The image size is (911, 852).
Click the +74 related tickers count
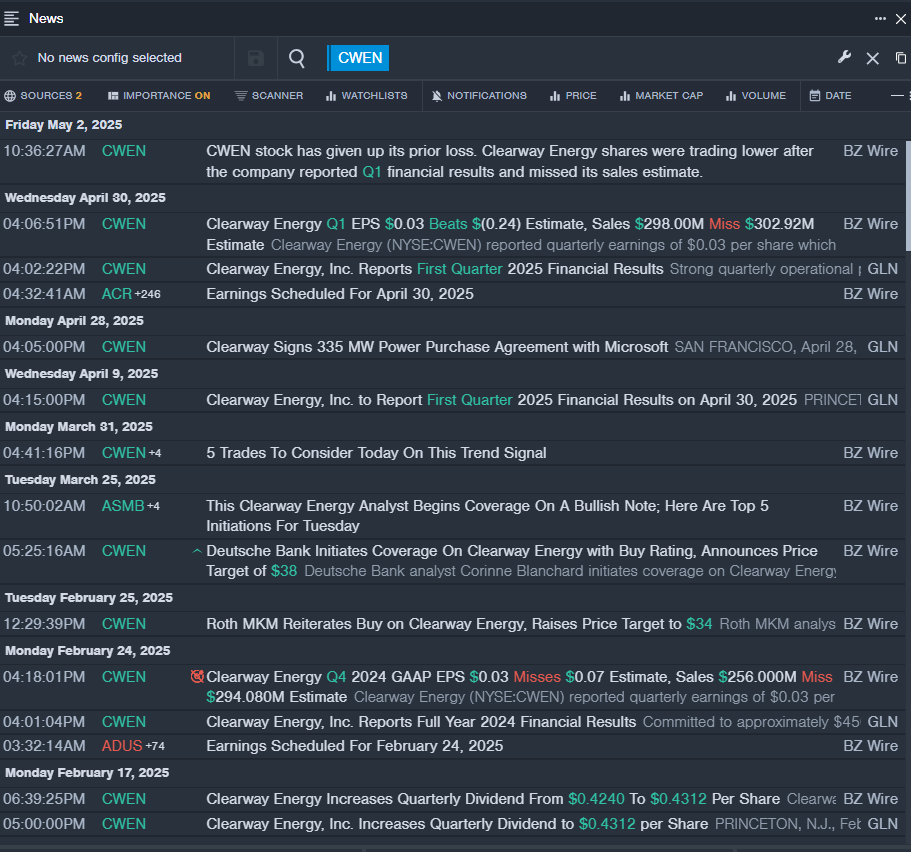pyautogui.click(x=155, y=746)
